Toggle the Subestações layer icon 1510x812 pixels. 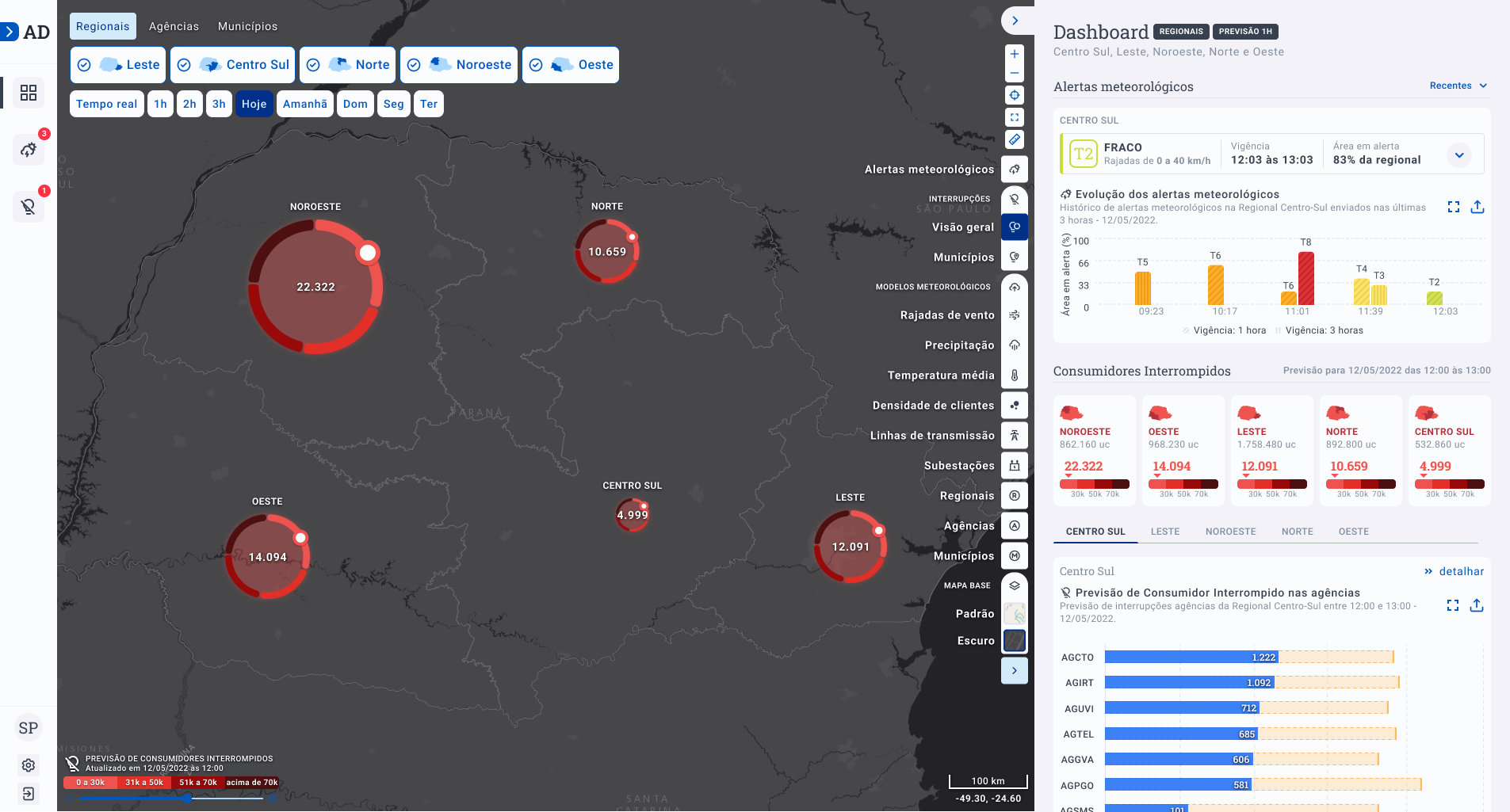1015,466
